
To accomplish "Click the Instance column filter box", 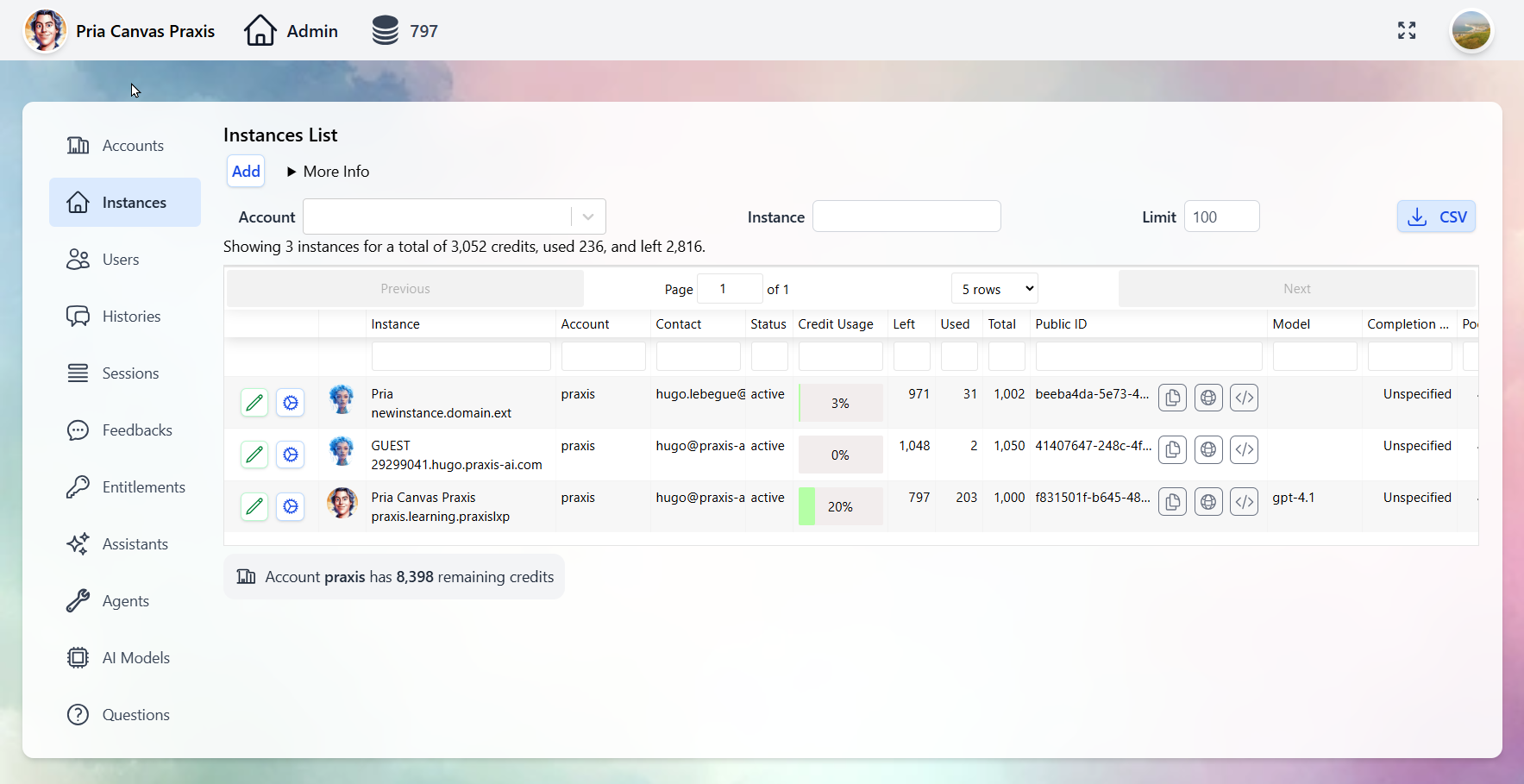I will click(461, 356).
